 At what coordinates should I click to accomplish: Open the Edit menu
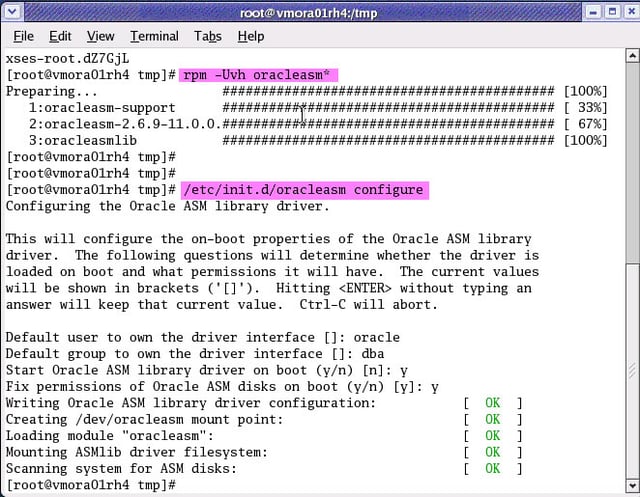pos(60,36)
